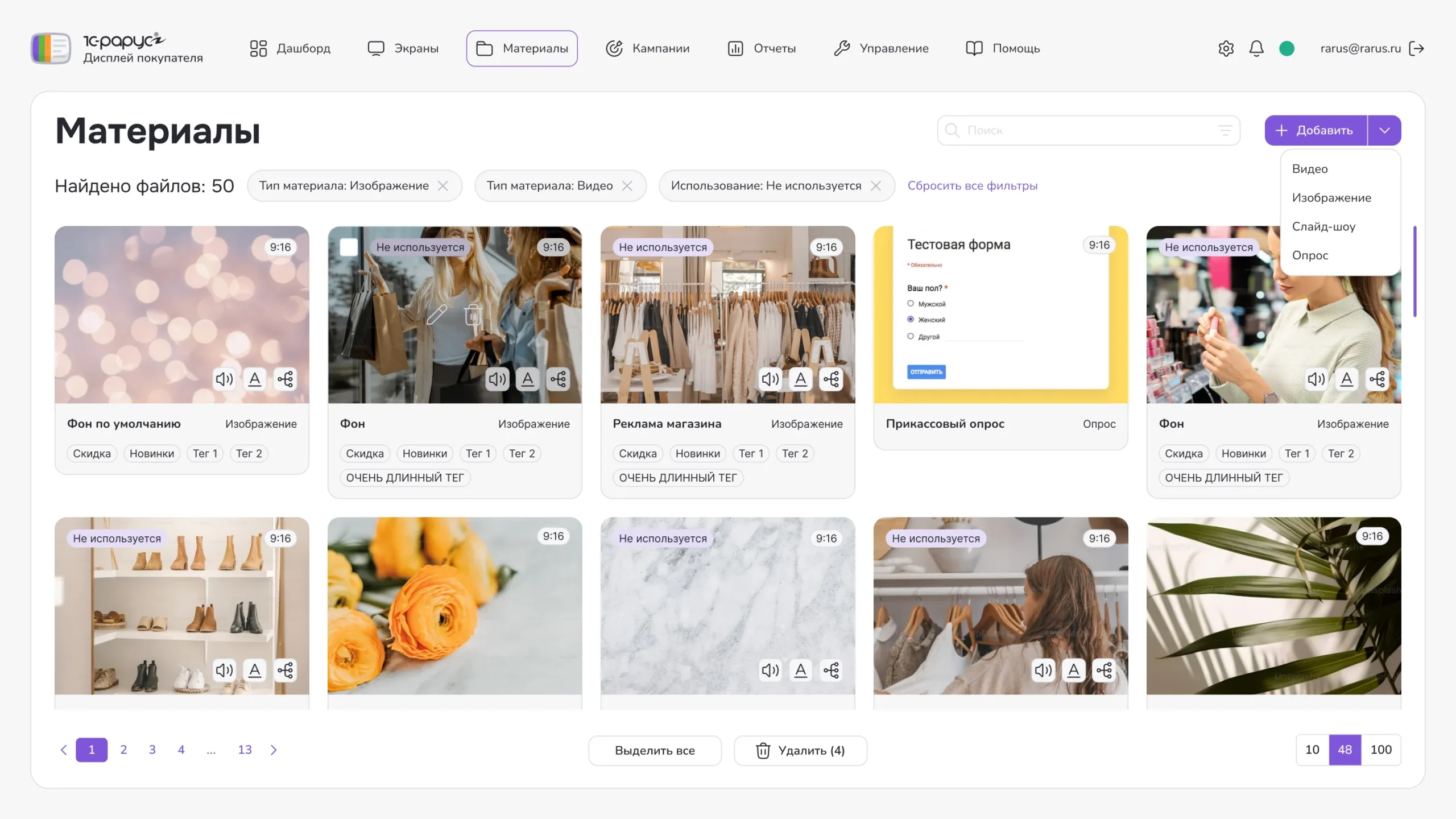
Task: Open the Кампании tab
Action: click(648, 48)
